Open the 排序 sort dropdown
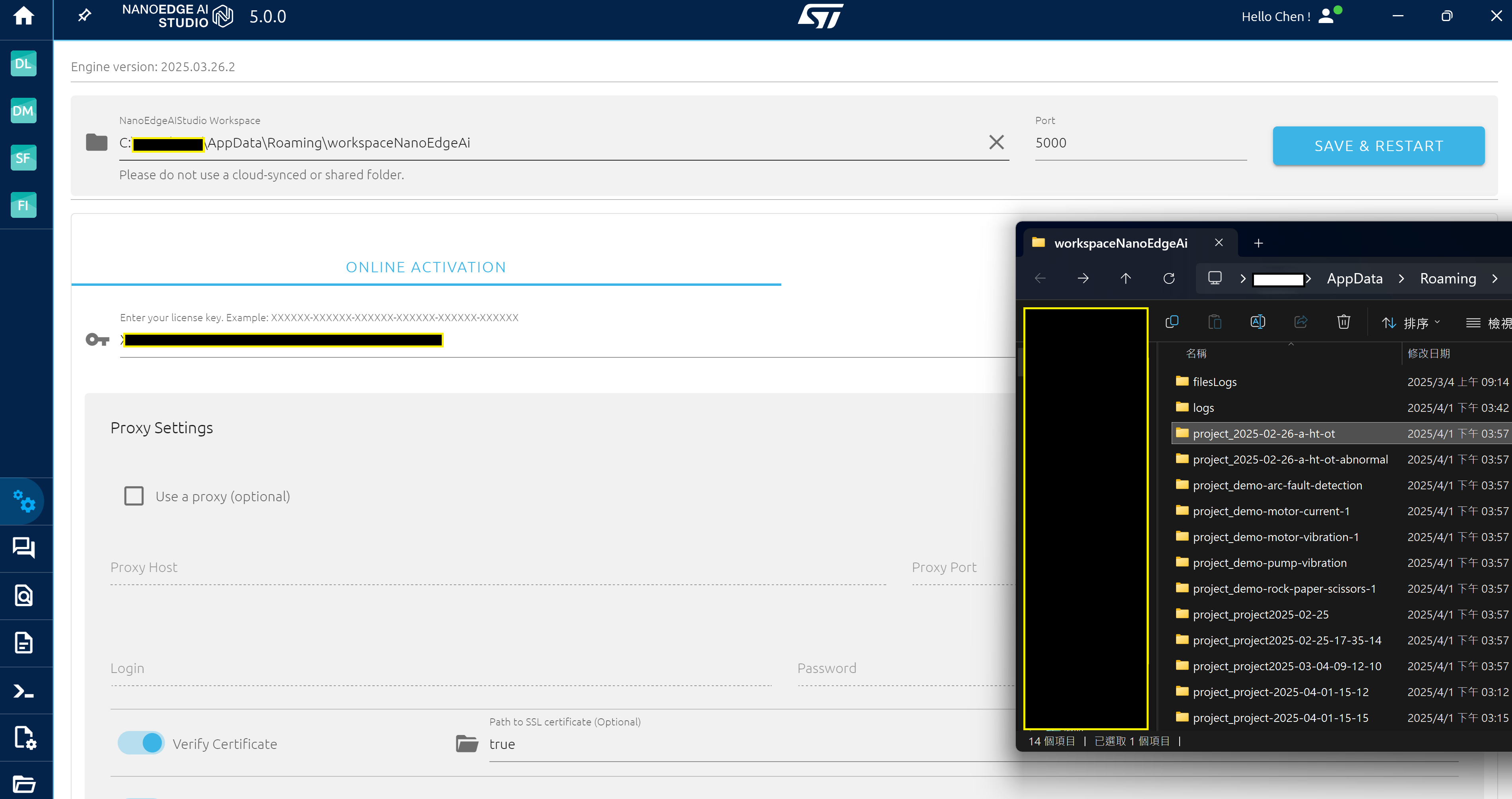The image size is (1512, 799). (x=1411, y=322)
